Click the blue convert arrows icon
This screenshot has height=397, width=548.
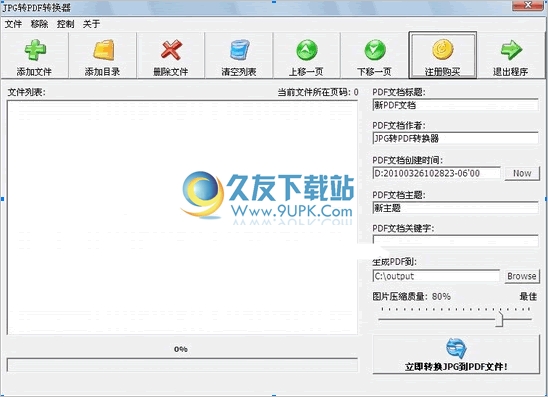pos(456,348)
